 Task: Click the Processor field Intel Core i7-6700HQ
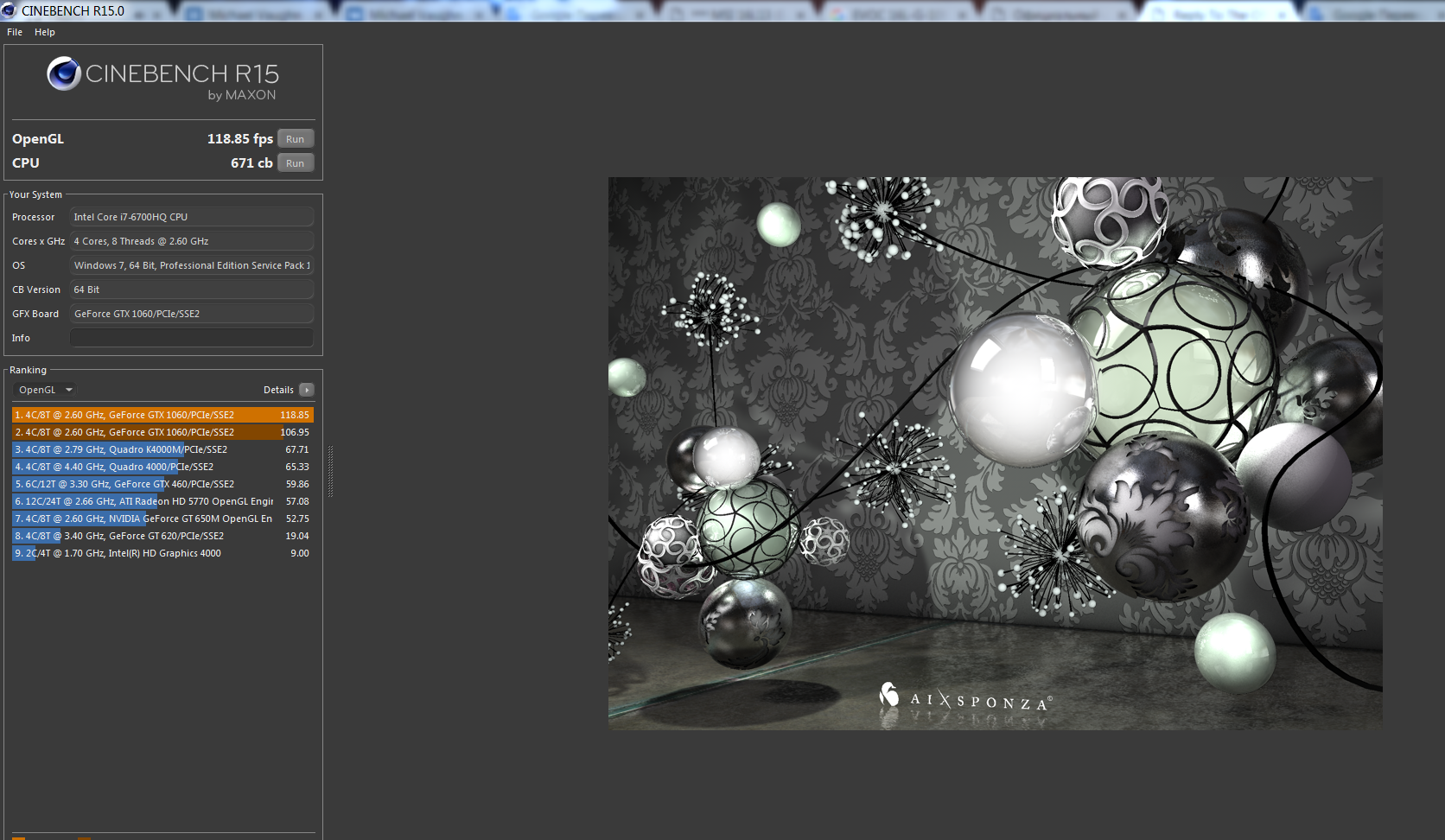click(x=191, y=217)
